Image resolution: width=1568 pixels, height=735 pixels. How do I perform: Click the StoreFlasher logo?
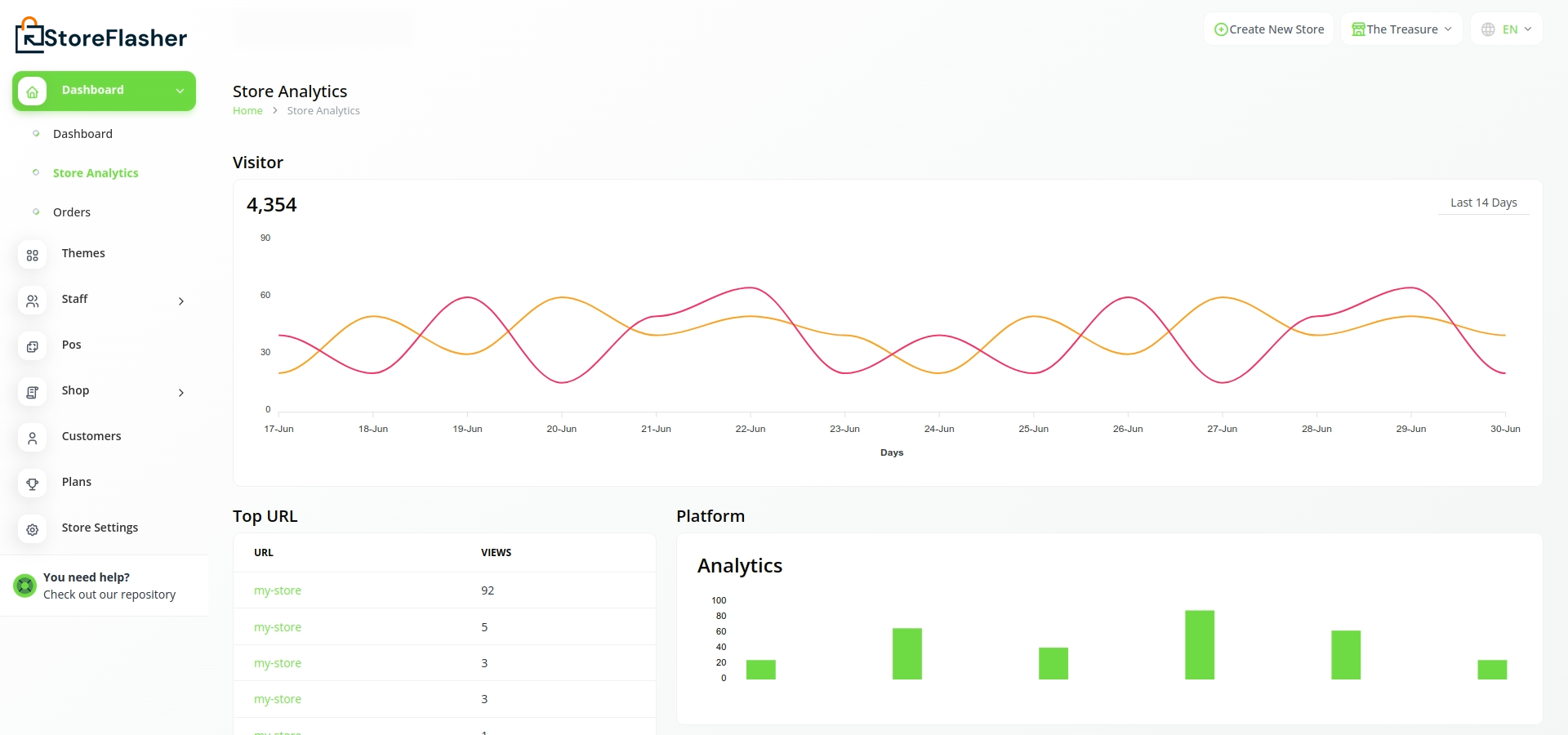point(101,37)
